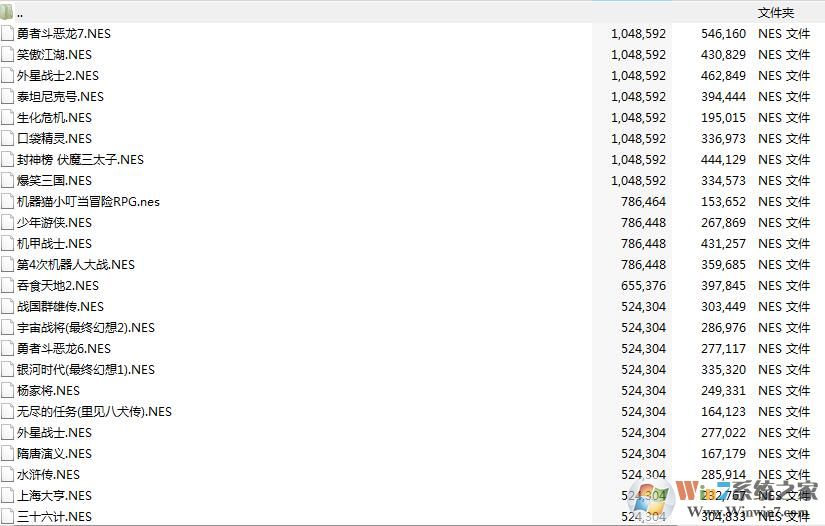
Task: Select file name 勇者斗恶龙7.NES
Action: (64, 34)
